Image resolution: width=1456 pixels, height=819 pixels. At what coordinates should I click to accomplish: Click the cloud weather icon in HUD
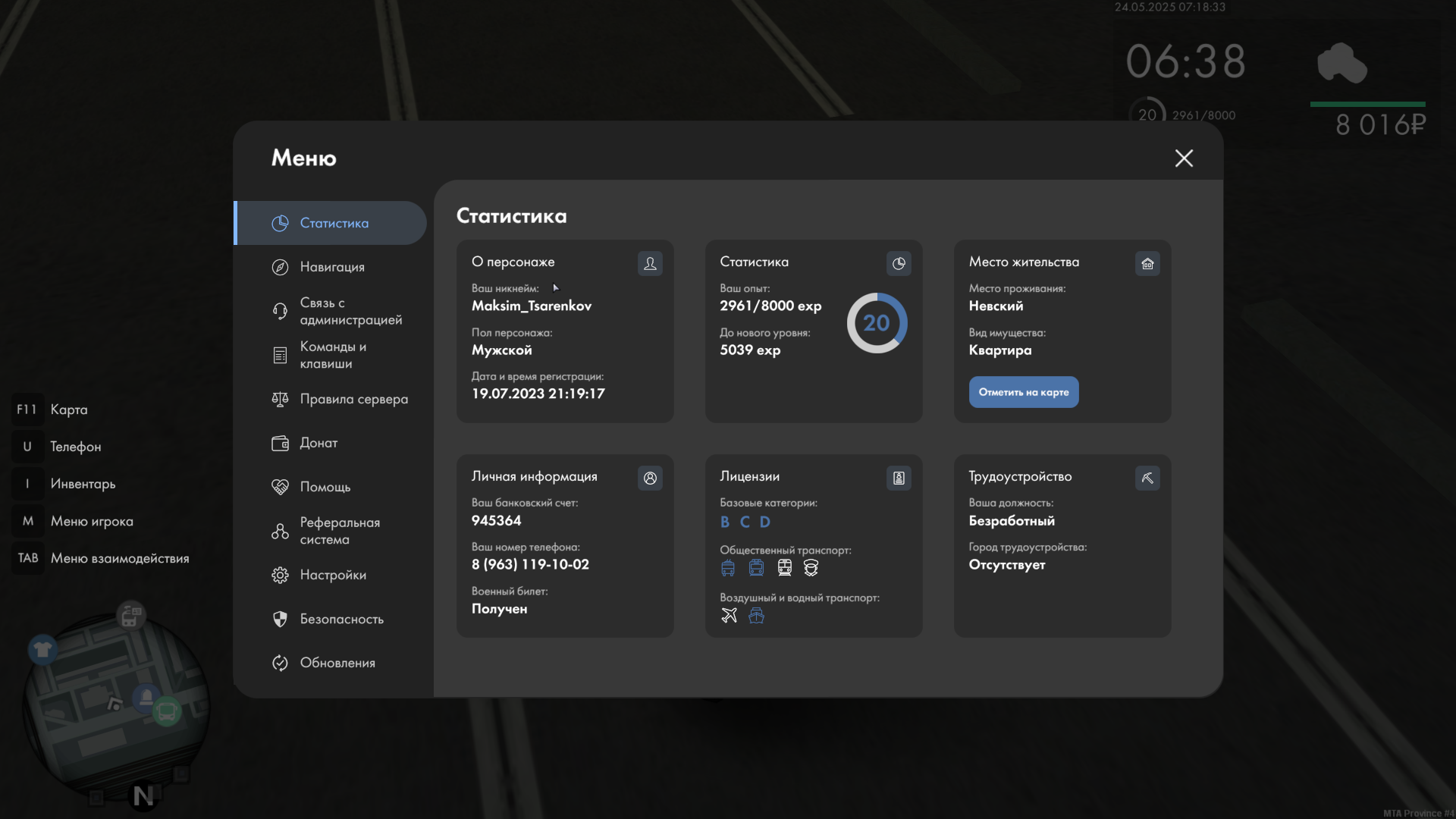click(x=1342, y=63)
